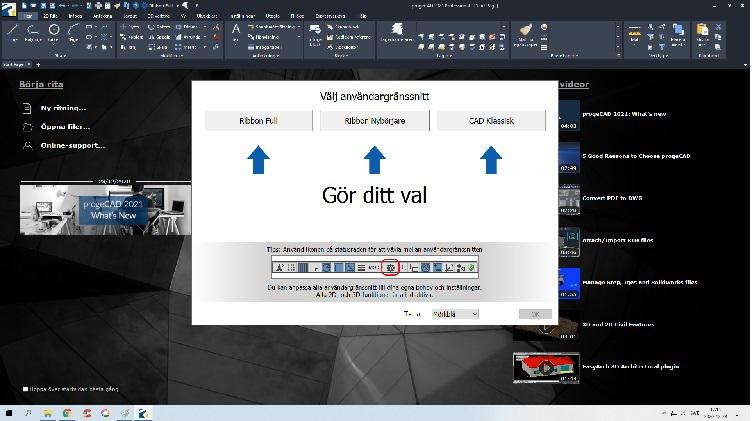Activate the Match Properties brush icon
This screenshot has height=421, width=754.
[526, 30]
